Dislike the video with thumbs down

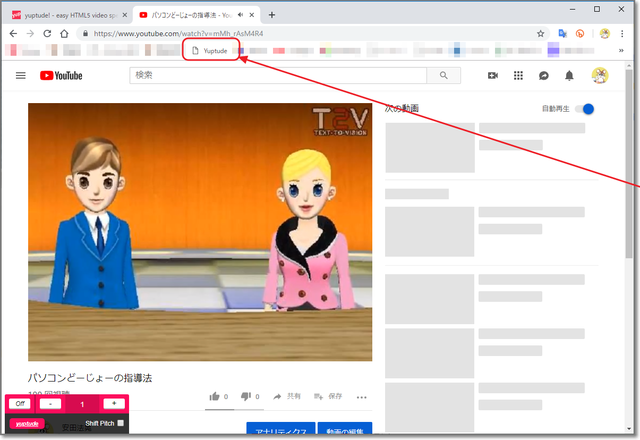pyautogui.click(x=246, y=397)
